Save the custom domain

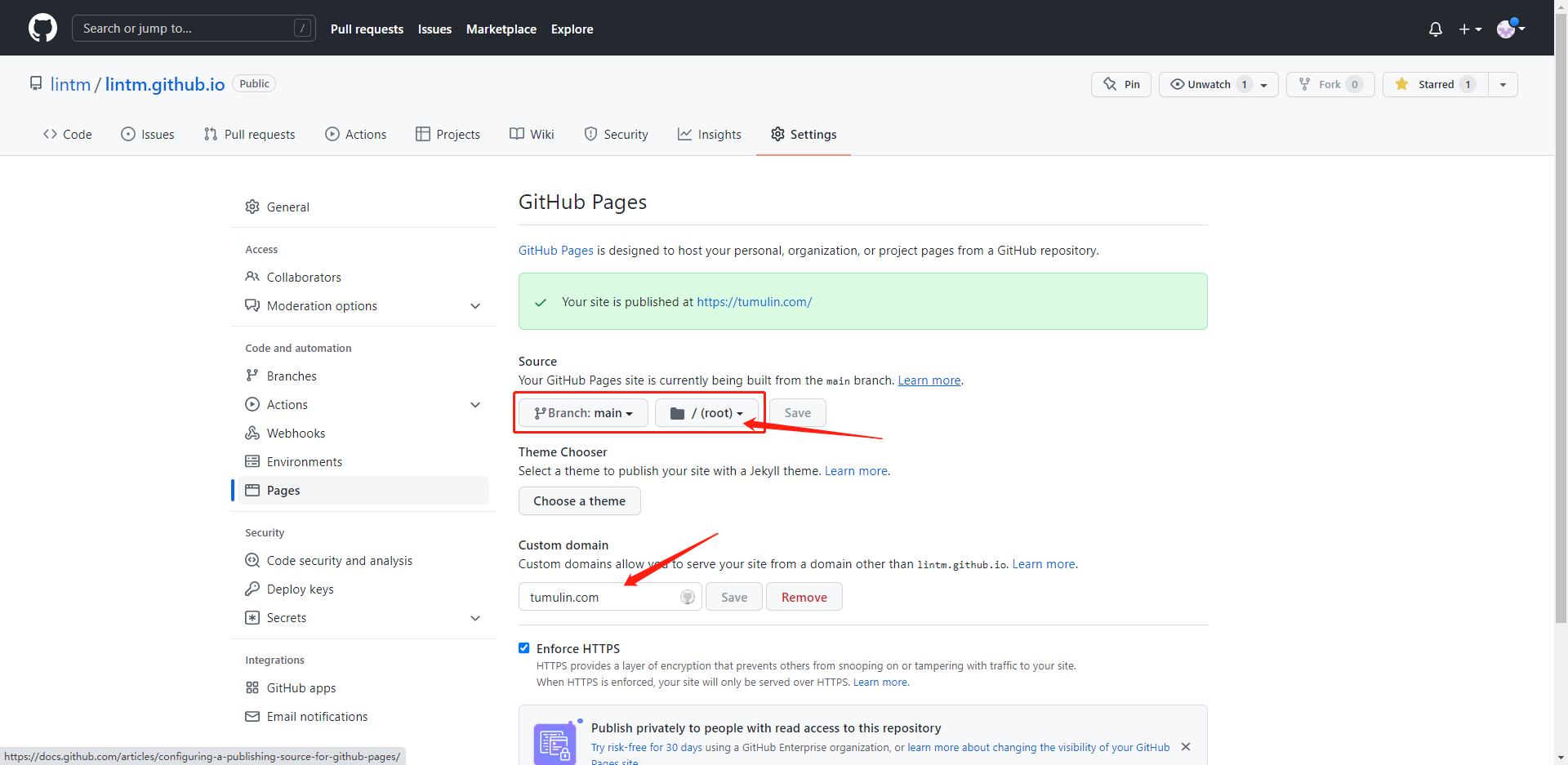(x=734, y=597)
